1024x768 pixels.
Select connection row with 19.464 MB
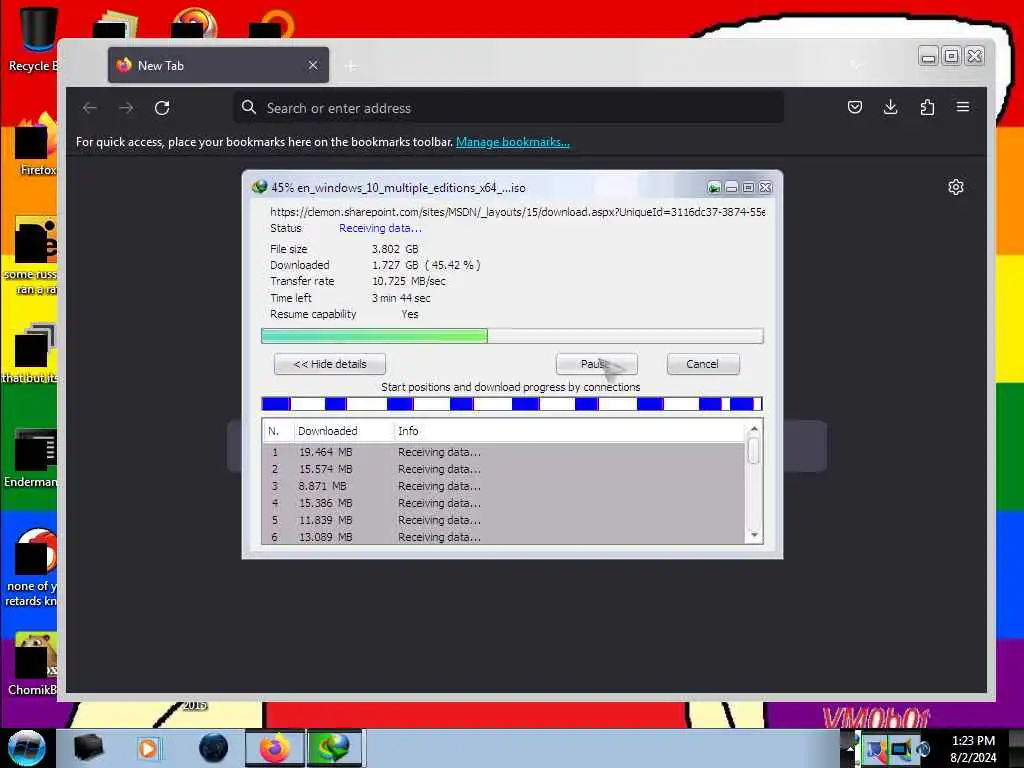click(x=504, y=452)
